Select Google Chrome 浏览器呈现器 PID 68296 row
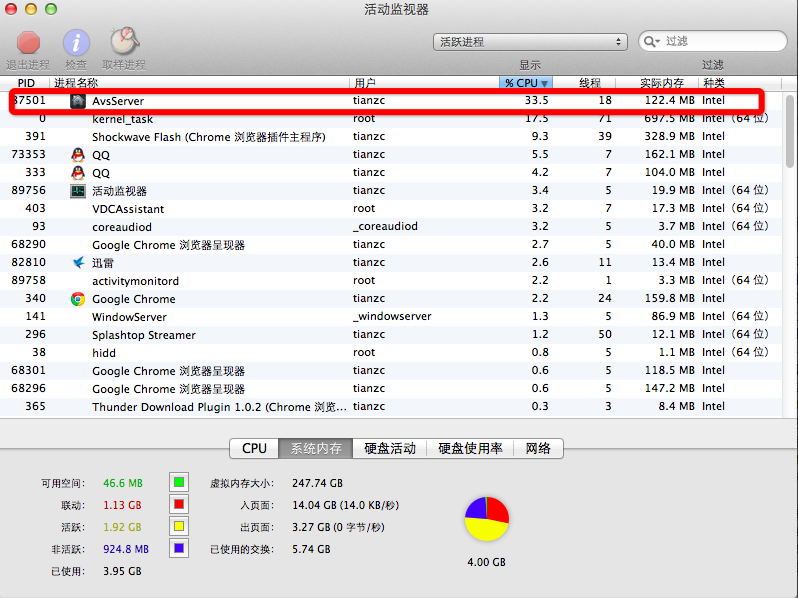798x598 pixels. point(391,388)
